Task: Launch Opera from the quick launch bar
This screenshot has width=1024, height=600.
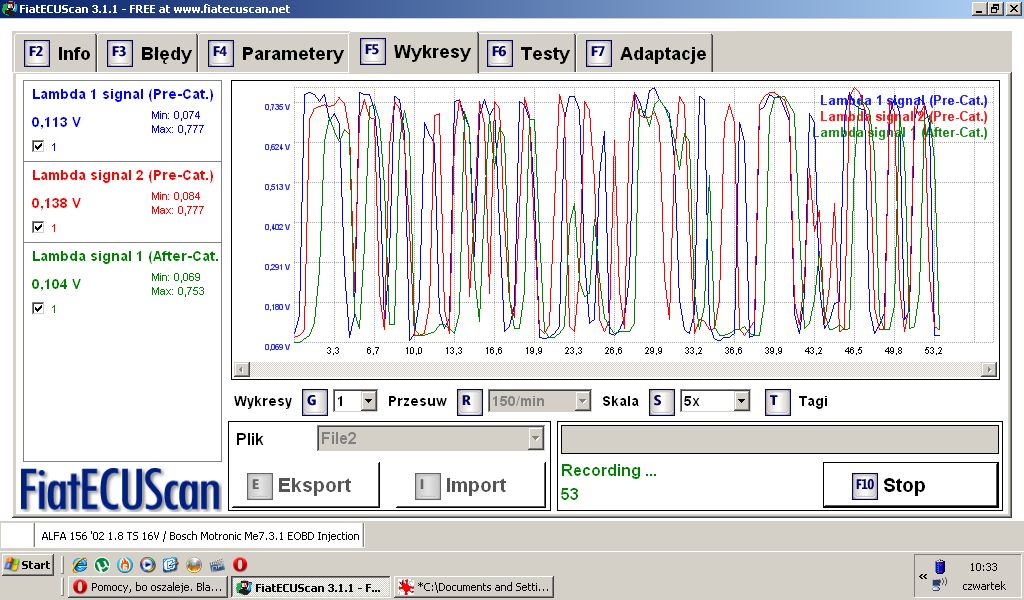Action: pyautogui.click(x=240, y=565)
